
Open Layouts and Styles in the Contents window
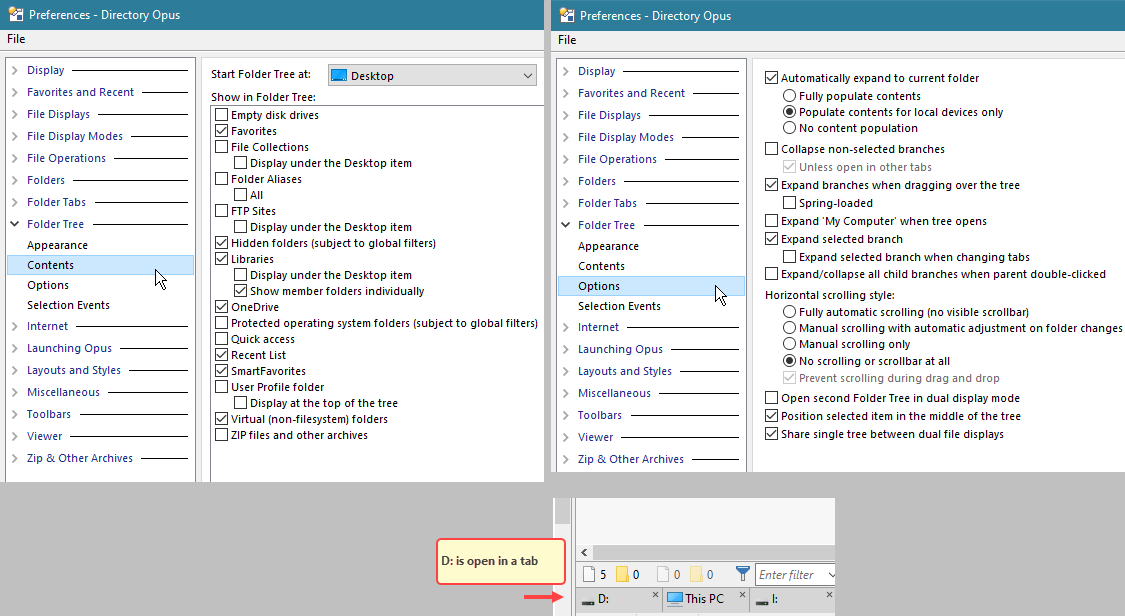point(74,370)
